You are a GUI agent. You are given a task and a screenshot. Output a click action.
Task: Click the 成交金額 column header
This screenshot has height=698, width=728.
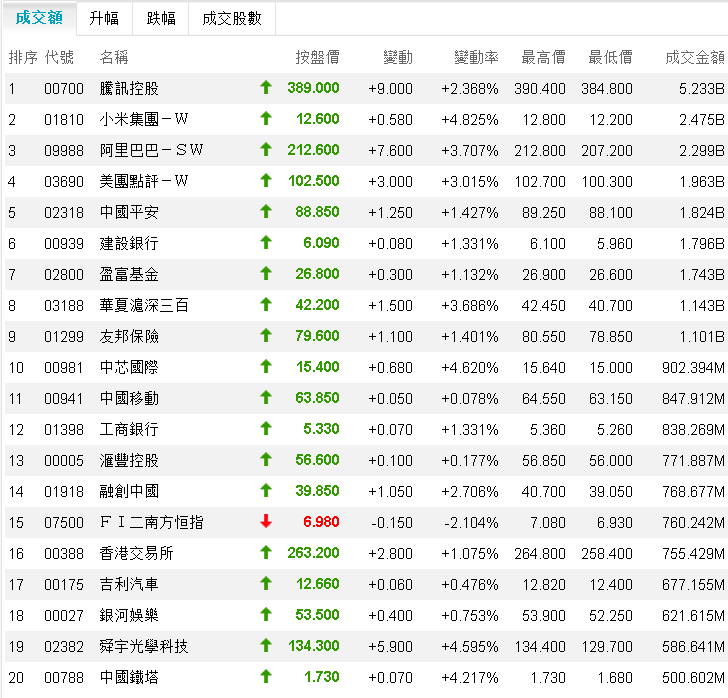coord(695,57)
